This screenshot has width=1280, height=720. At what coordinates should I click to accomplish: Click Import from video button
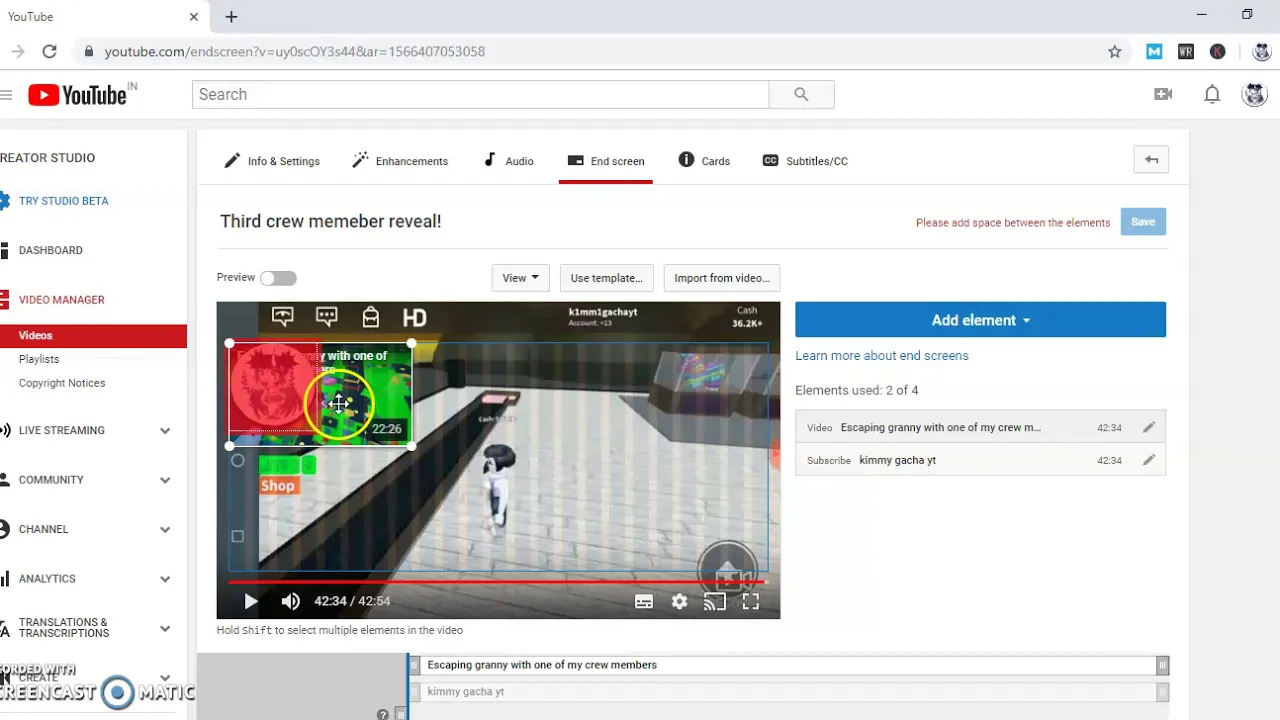722,278
